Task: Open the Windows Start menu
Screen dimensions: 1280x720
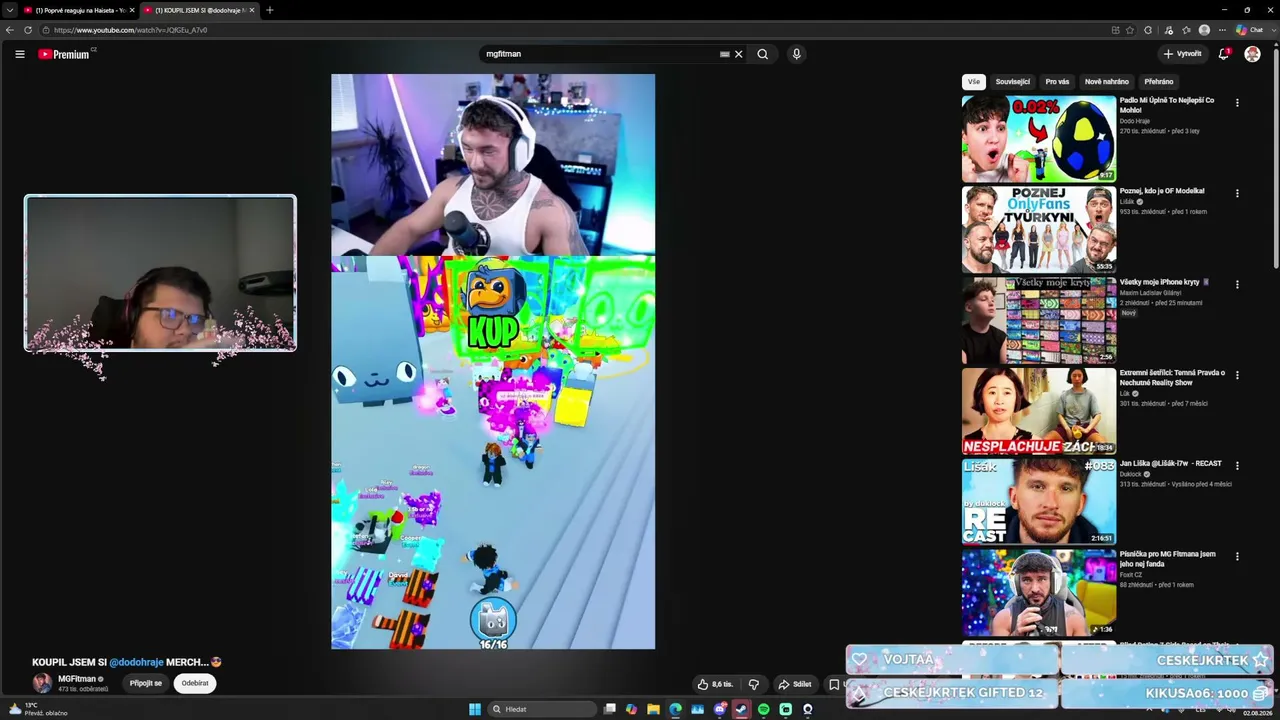Action: (475, 709)
